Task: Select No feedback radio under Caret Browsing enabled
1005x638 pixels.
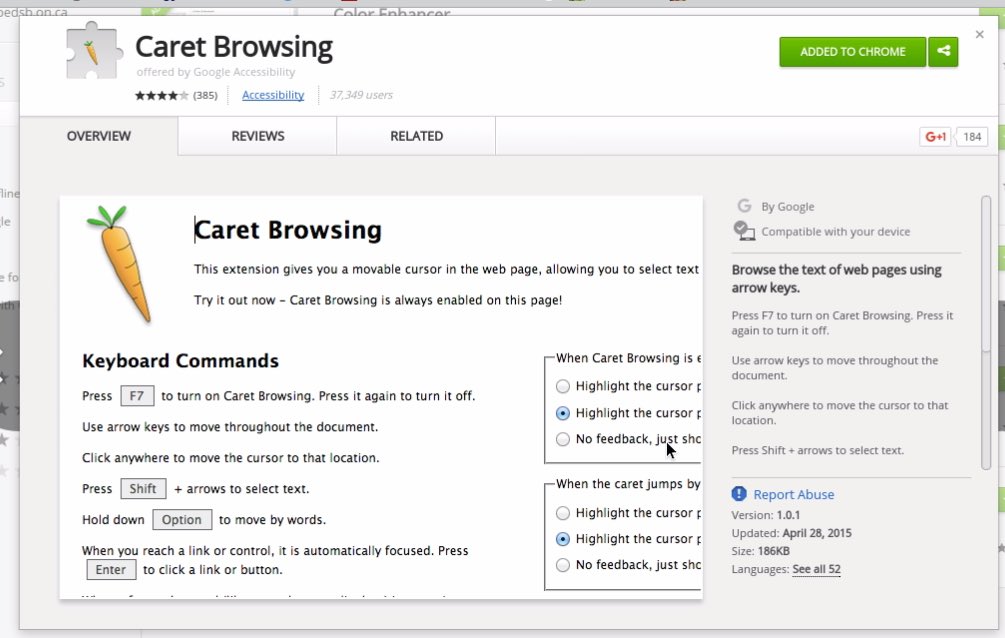Action: click(563, 439)
